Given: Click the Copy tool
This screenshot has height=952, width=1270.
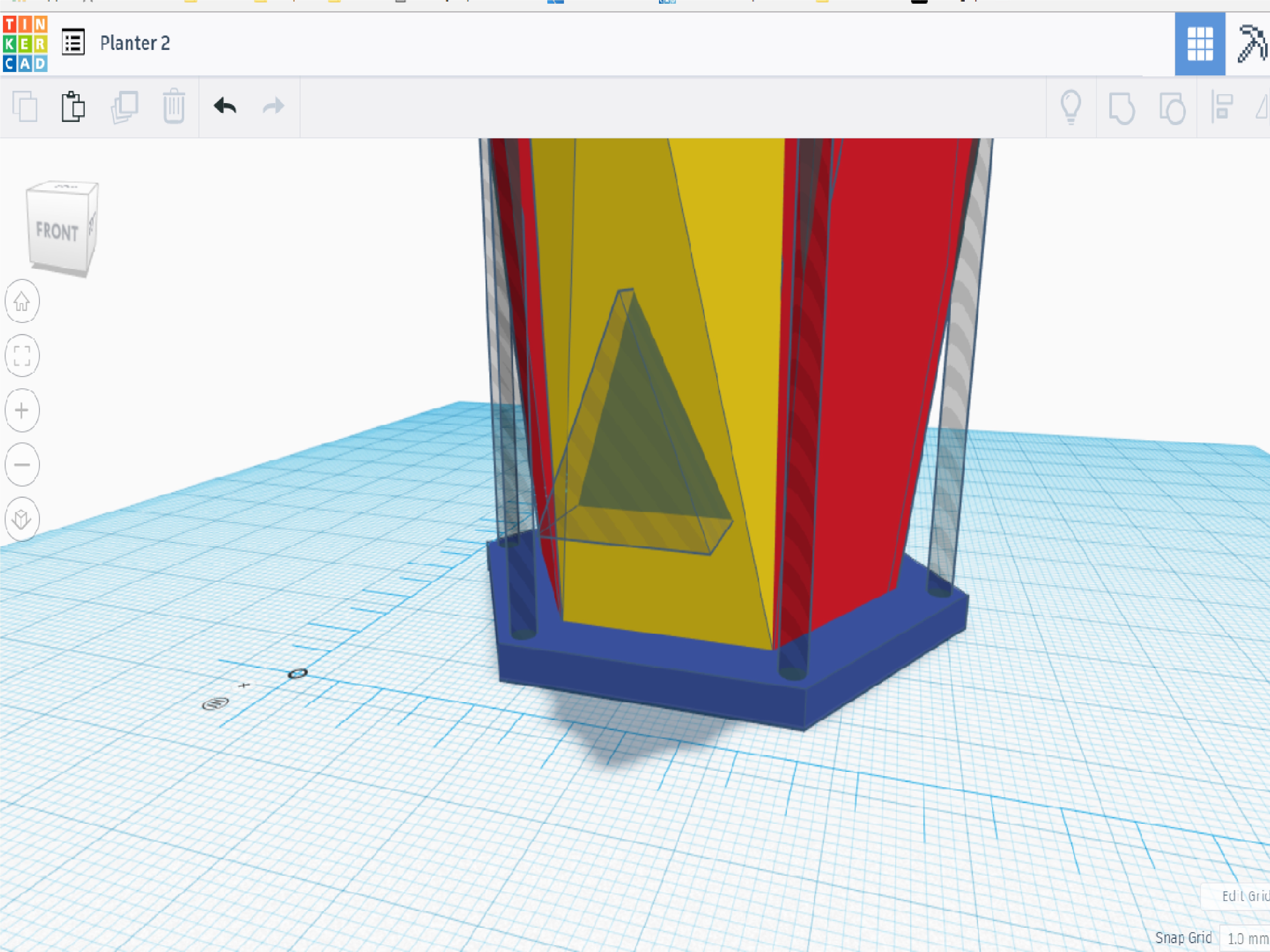Looking at the screenshot, I should pyautogui.click(x=25, y=107).
